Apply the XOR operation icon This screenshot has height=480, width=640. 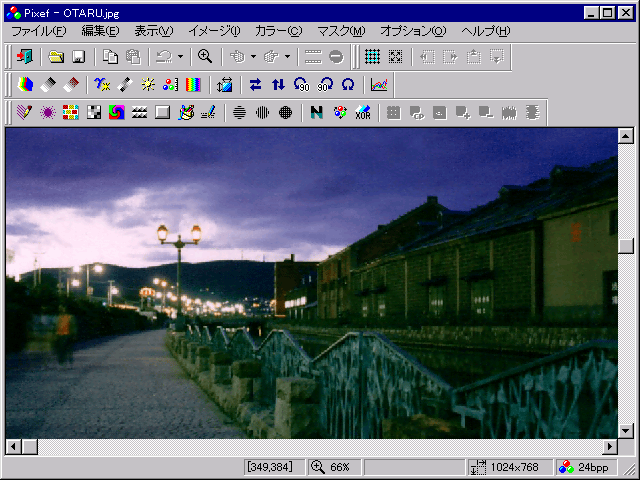[x=362, y=112]
